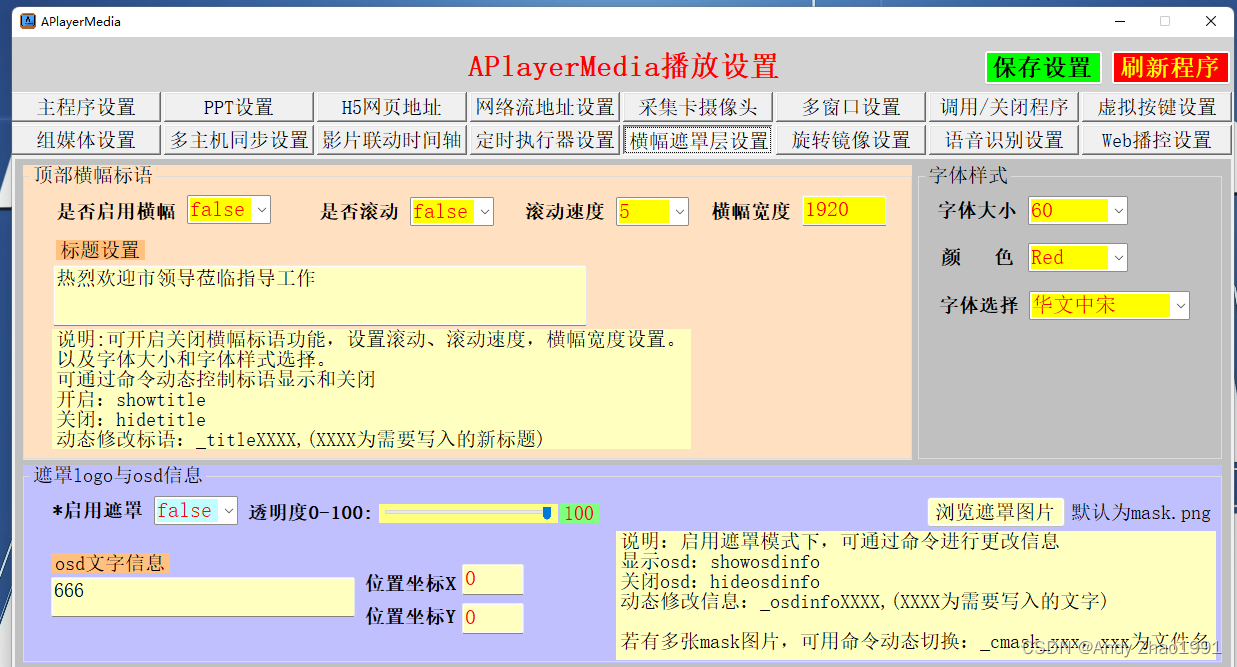Click the APlayerMedia播放设置 heading
This screenshot has width=1237, height=667.
pos(623,67)
